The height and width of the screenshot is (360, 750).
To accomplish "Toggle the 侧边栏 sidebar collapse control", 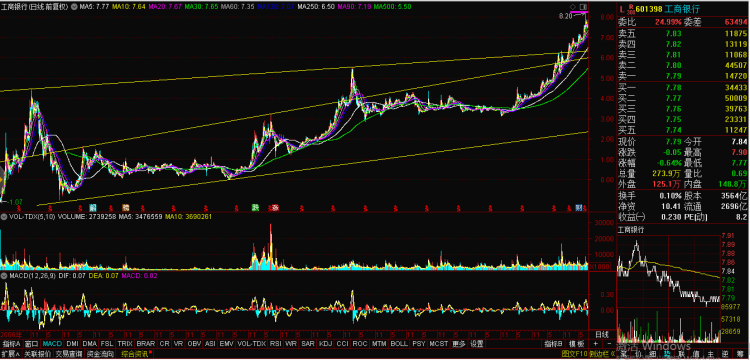I will coord(602,354).
